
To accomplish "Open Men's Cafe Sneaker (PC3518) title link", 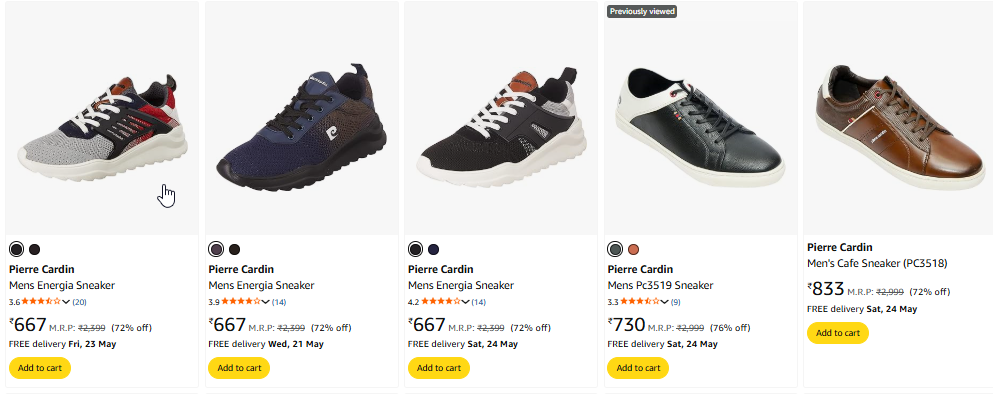I will click(x=877, y=263).
